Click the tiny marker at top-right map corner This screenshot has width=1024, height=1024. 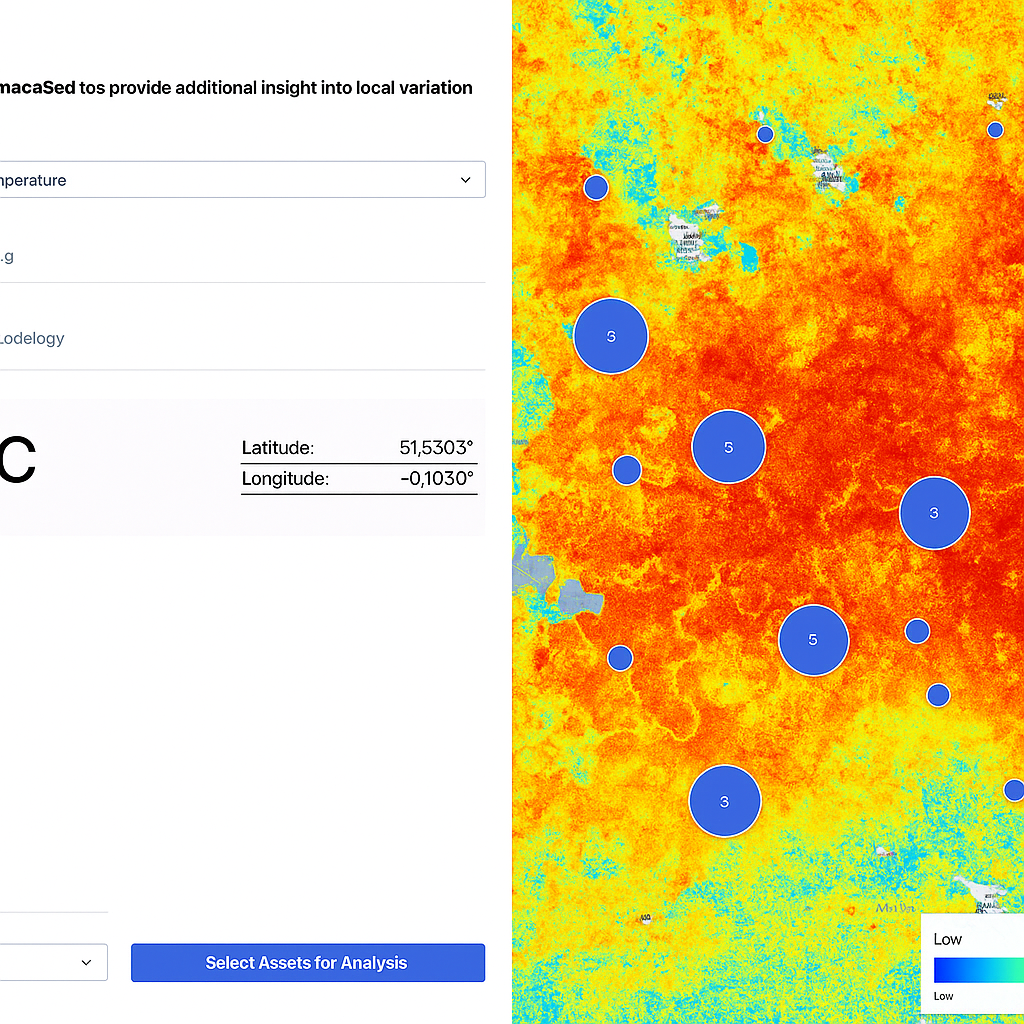tap(995, 129)
